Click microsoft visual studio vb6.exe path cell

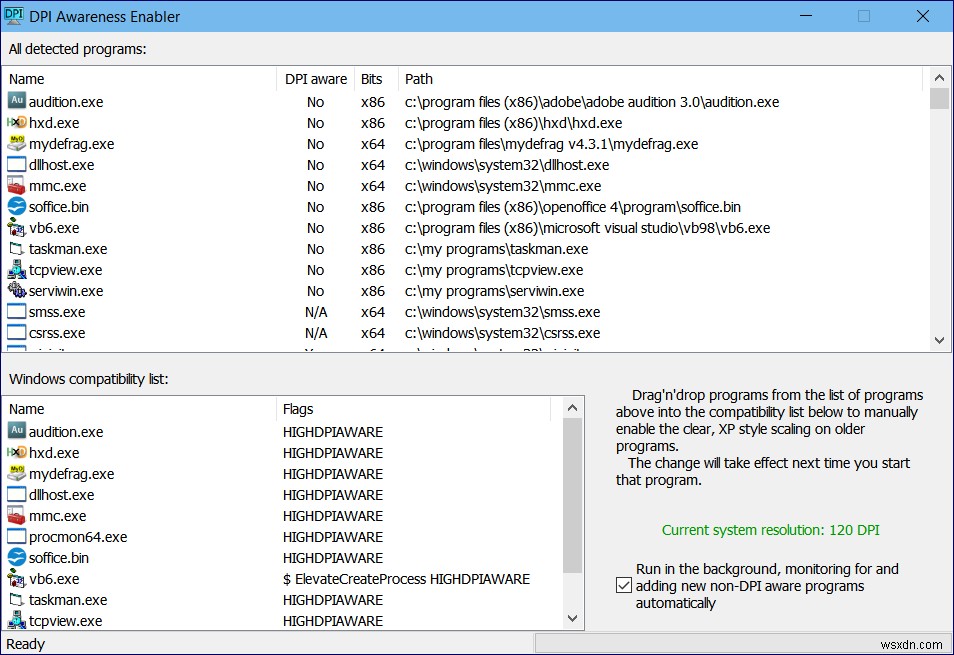pos(587,228)
